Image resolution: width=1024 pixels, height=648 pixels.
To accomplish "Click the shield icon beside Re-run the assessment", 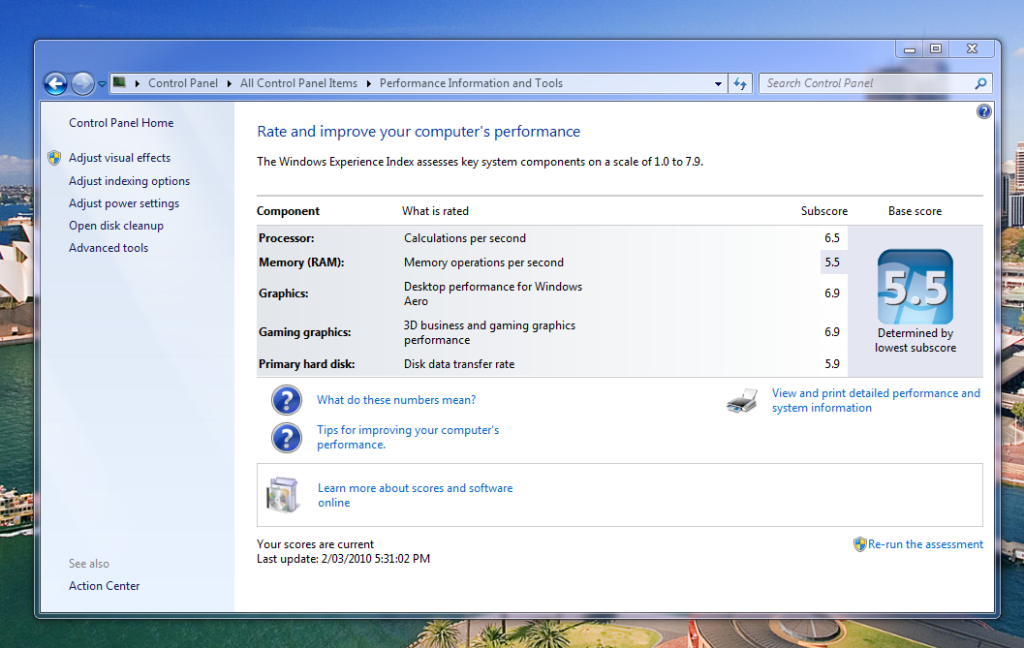I will tap(860, 544).
